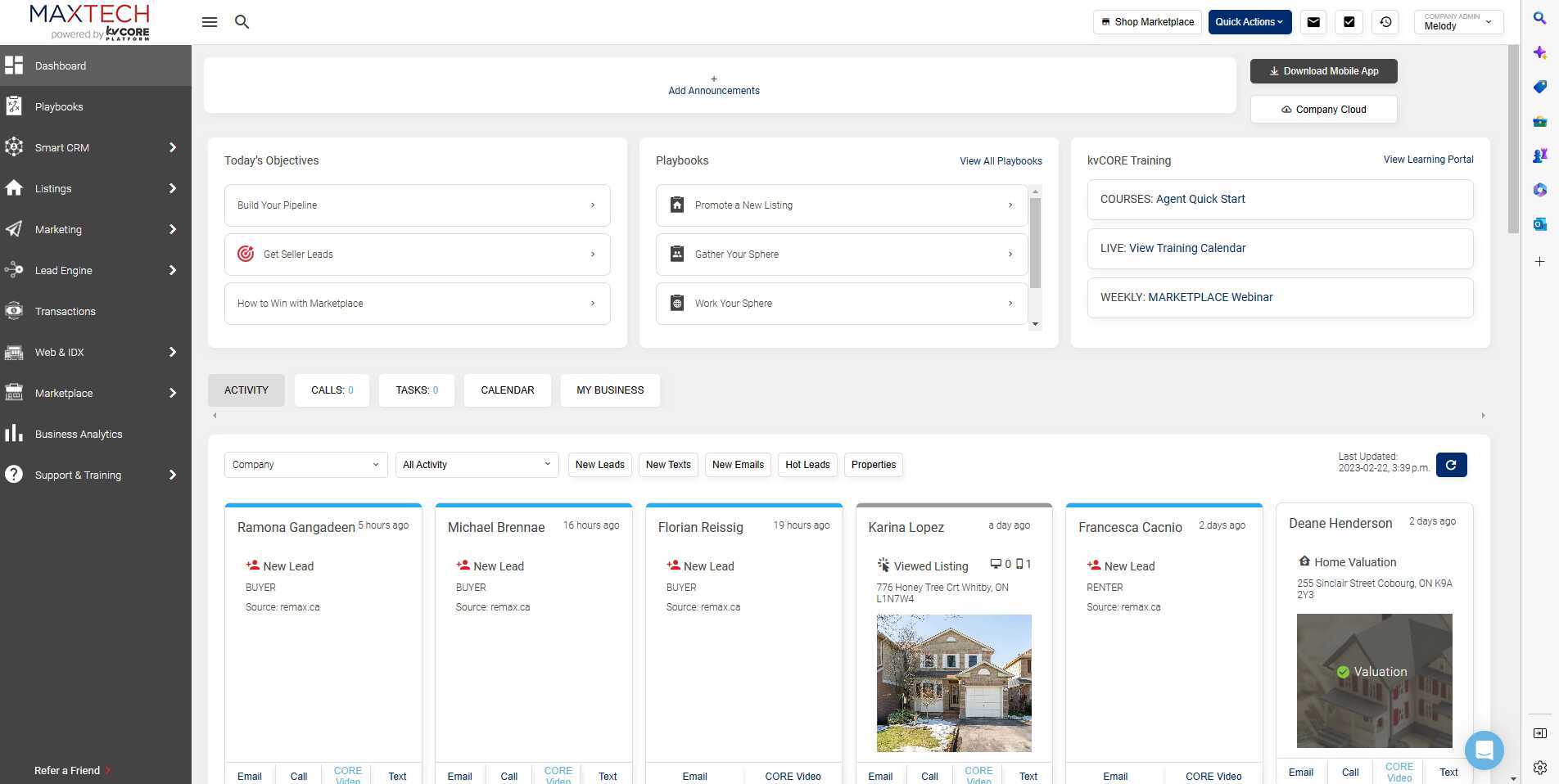
Task: Open the All Activity dropdown
Action: (477, 465)
